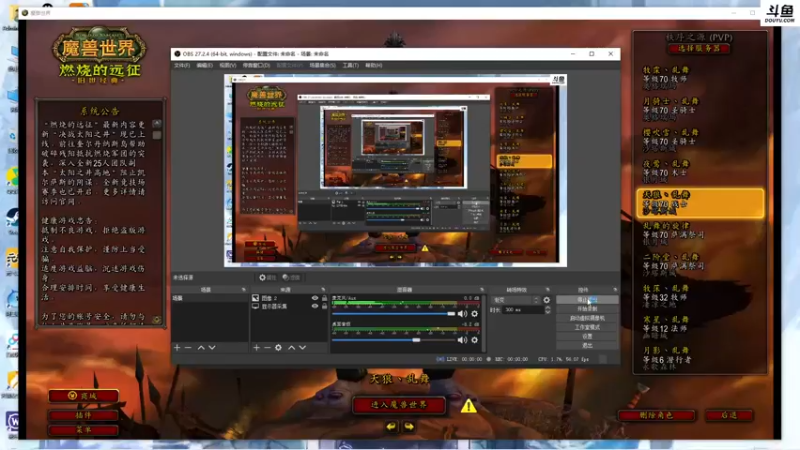Toggle visibility eye of the 图像 2 source
Image resolution: width=800 pixels, height=450 pixels.
(x=315, y=298)
